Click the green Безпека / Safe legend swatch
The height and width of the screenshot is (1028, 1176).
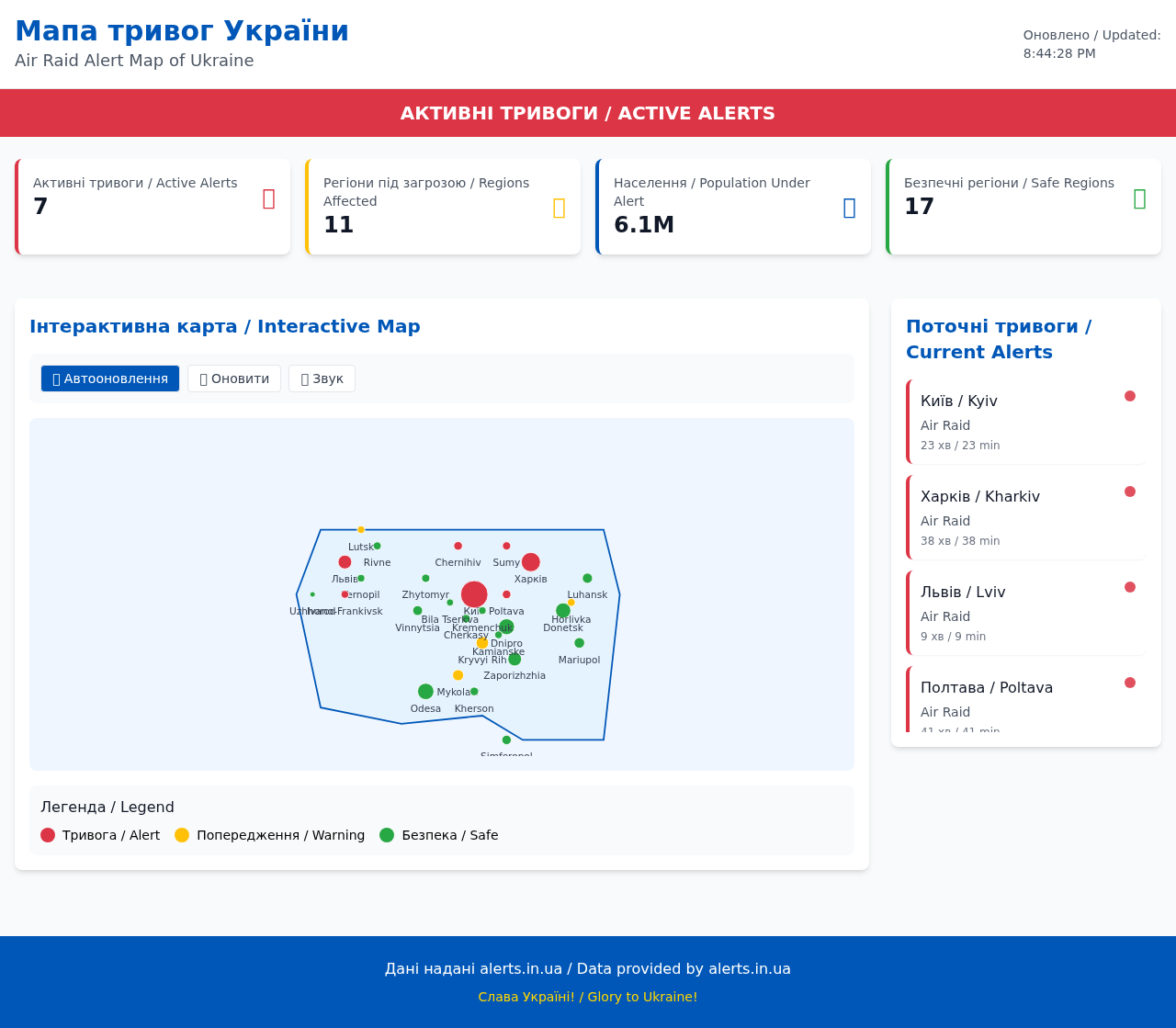[387, 834]
